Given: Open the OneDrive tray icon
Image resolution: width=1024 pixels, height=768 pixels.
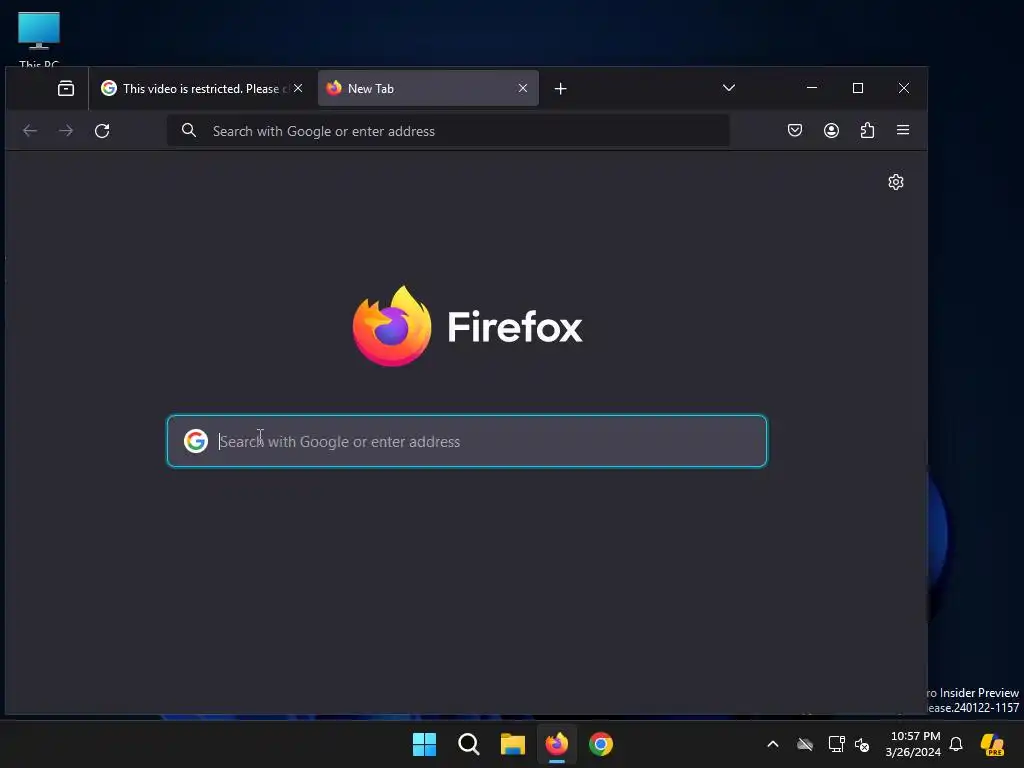Looking at the screenshot, I should pyautogui.click(x=805, y=744).
